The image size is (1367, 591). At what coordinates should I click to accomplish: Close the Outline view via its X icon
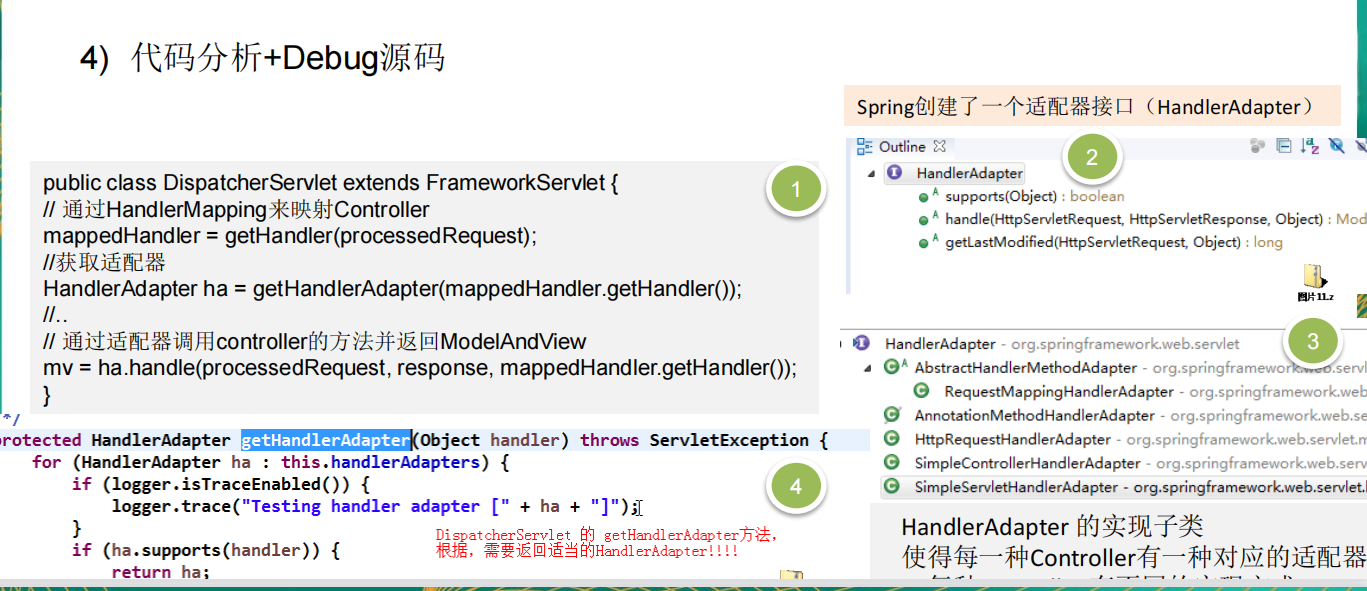coord(939,146)
